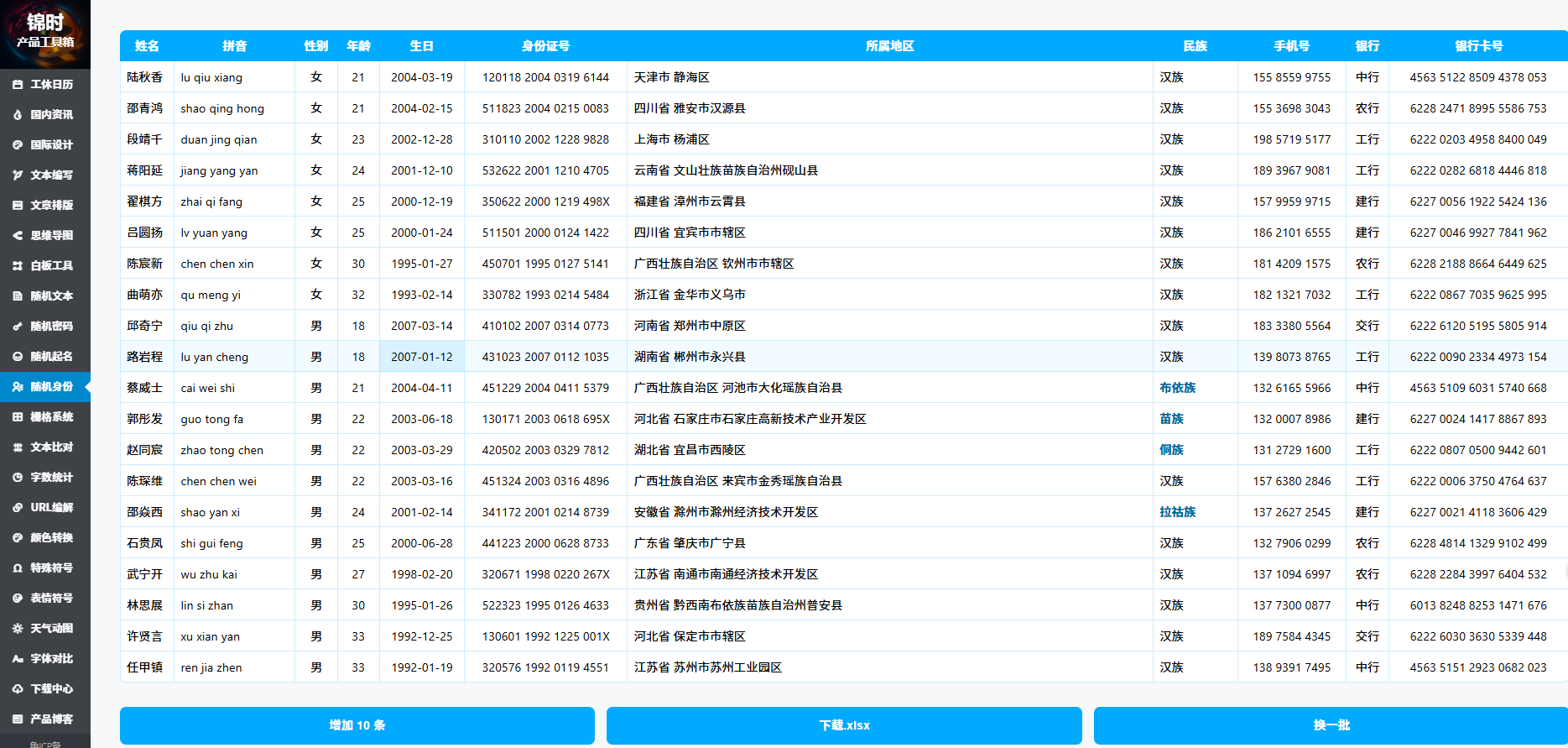1568x748 pixels.
Task: Open 国内资讯 news icon in sidebar
Action: coord(18,115)
